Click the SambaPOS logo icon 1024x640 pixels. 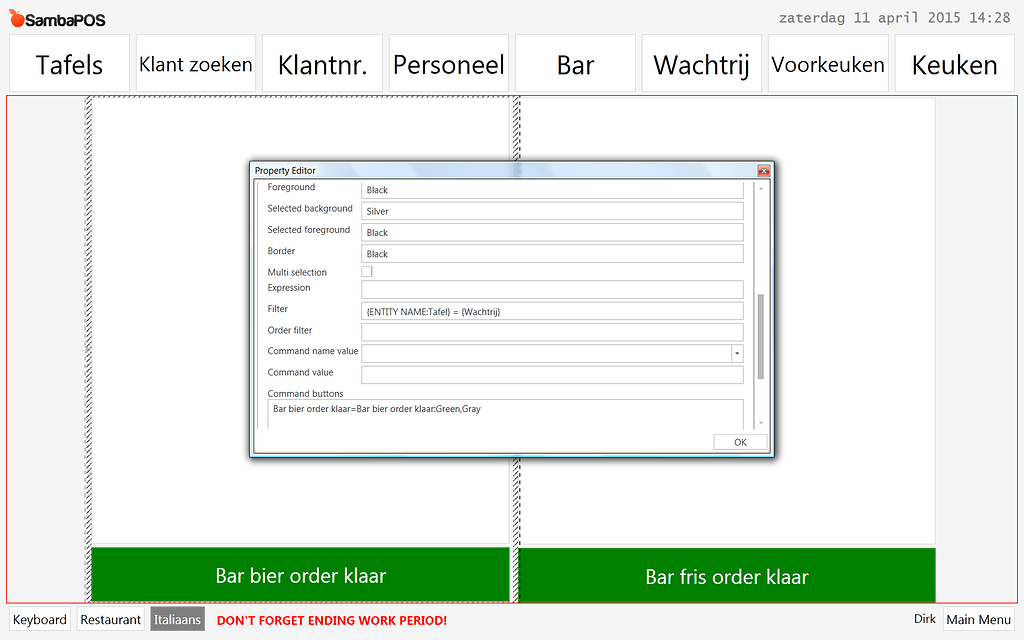pyautogui.click(x=15, y=17)
